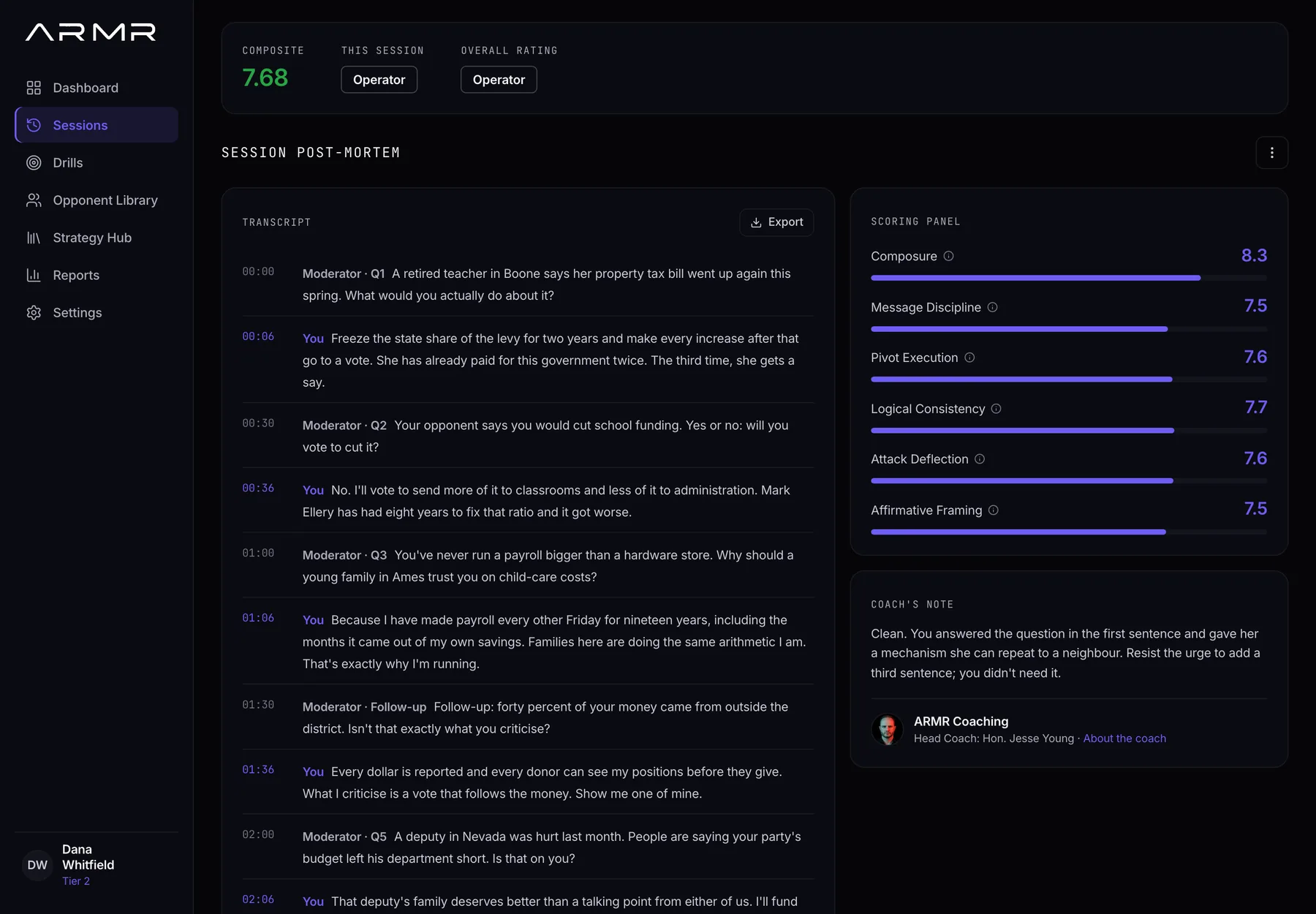Click the coach avatar photo
The height and width of the screenshot is (914, 1316).
[x=887, y=729]
